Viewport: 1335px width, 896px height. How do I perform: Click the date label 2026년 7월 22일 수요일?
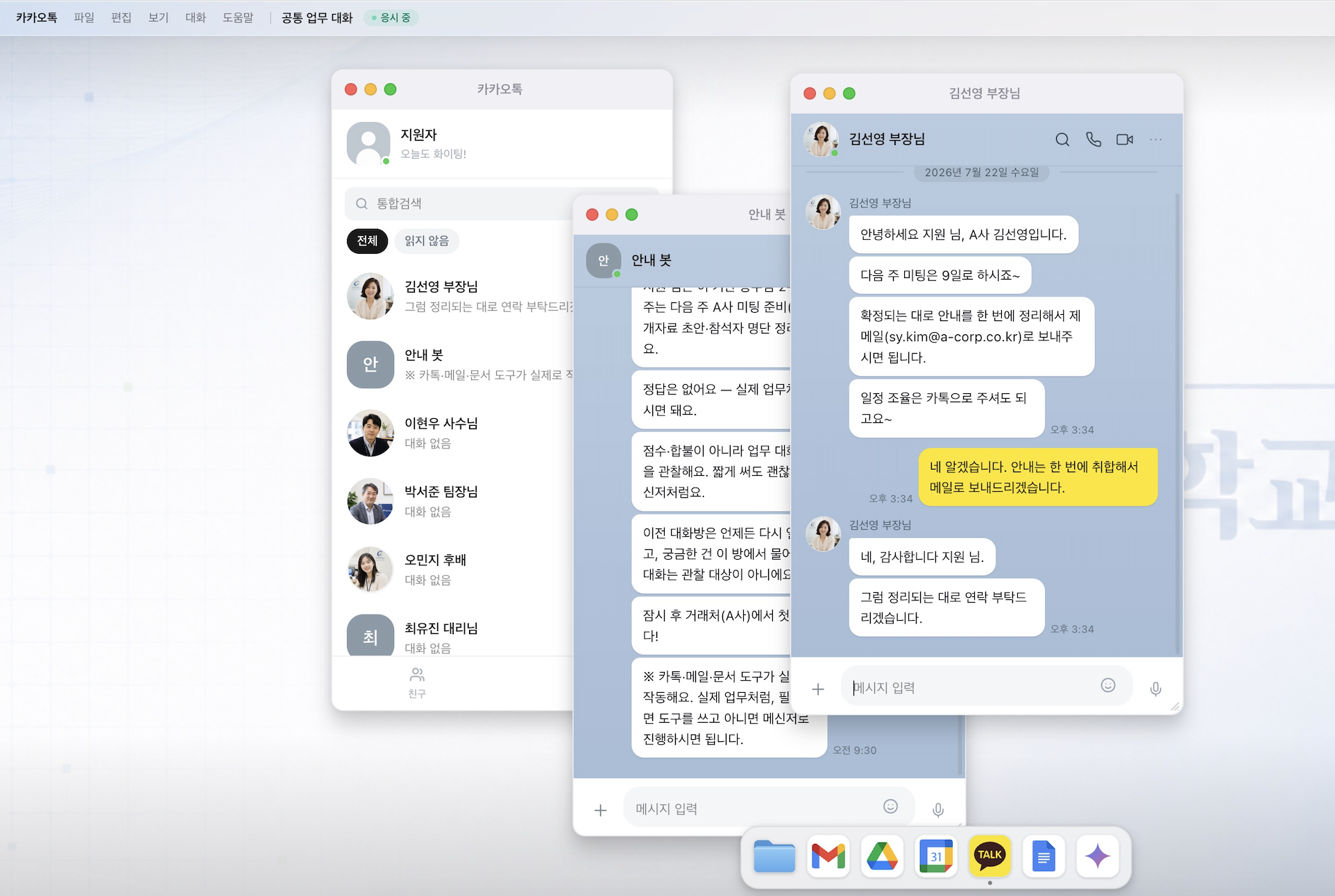(x=982, y=172)
